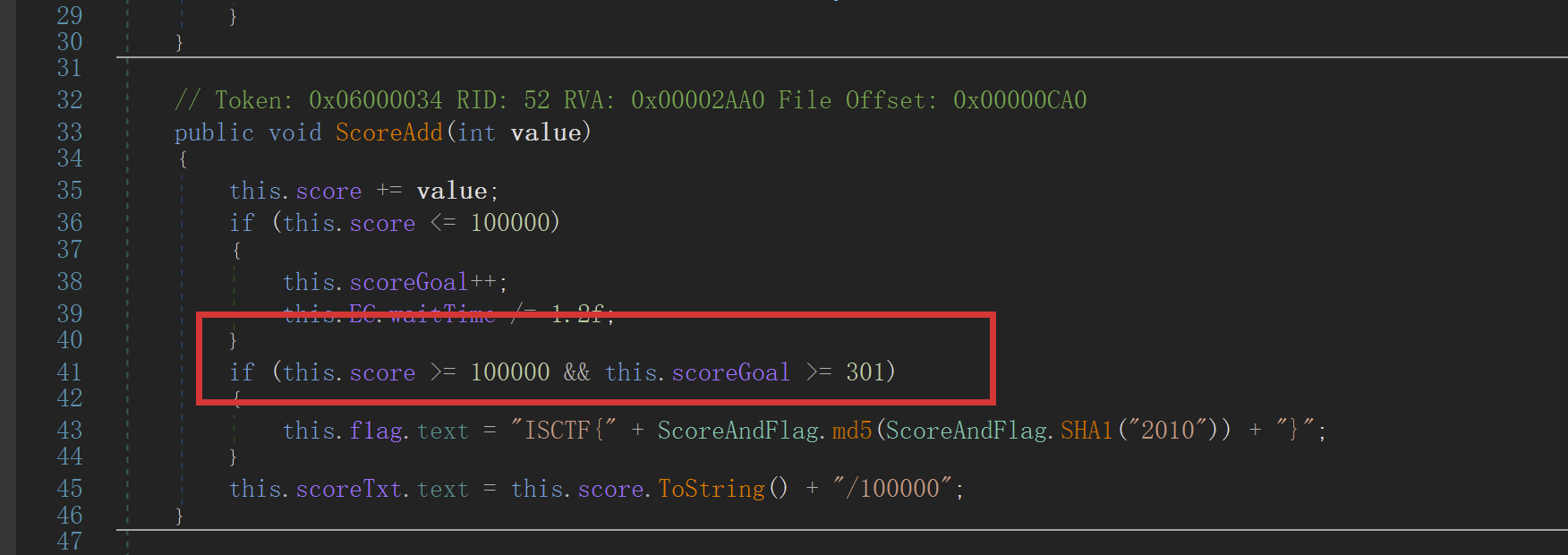Image resolution: width=1568 pixels, height=555 pixels.
Task: Click line number 29 in the gutter
Action: 70,15
